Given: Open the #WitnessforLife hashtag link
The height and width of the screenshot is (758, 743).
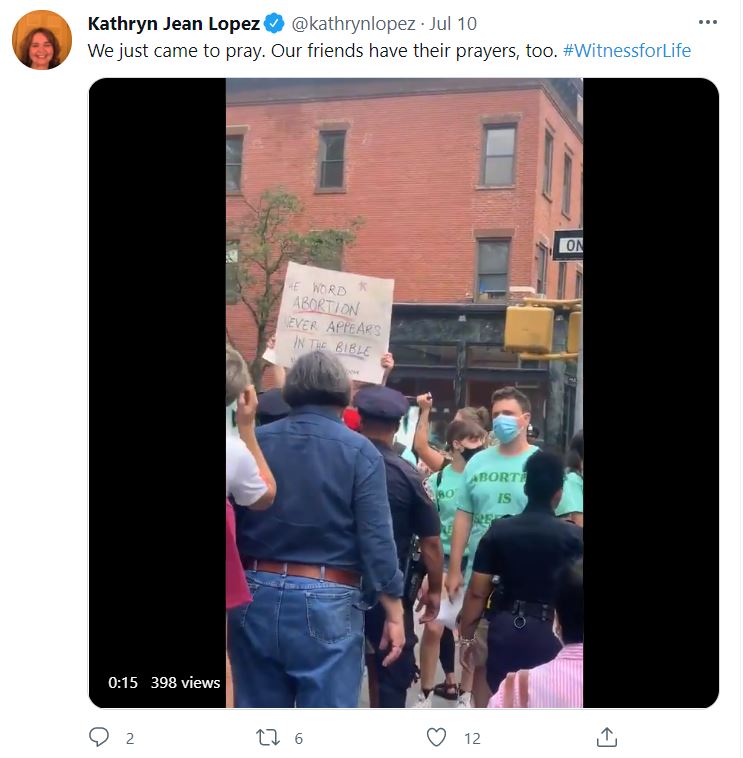Looking at the screenshot, I should pyautogui.click(x=627, y=51).
